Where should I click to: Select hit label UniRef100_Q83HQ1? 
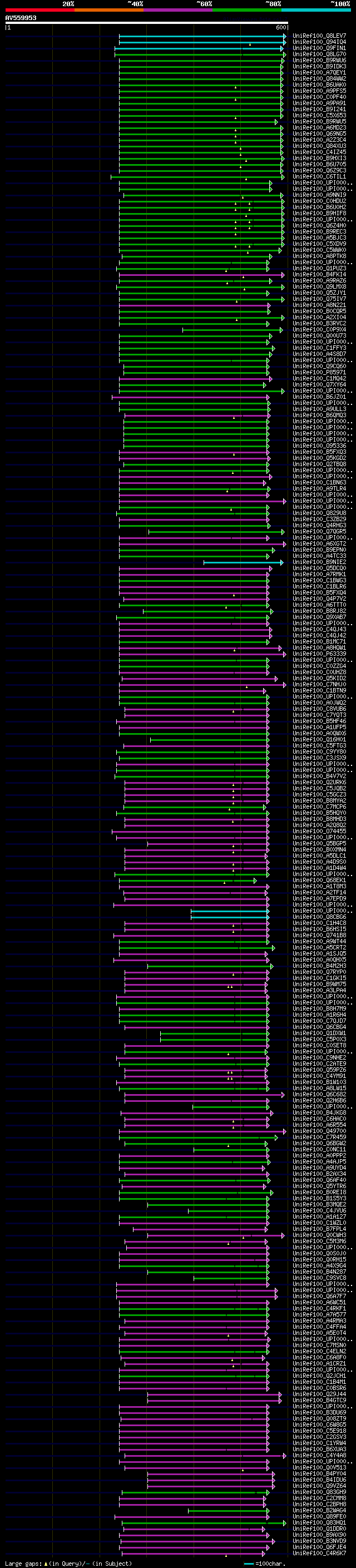click(319, 1522)
